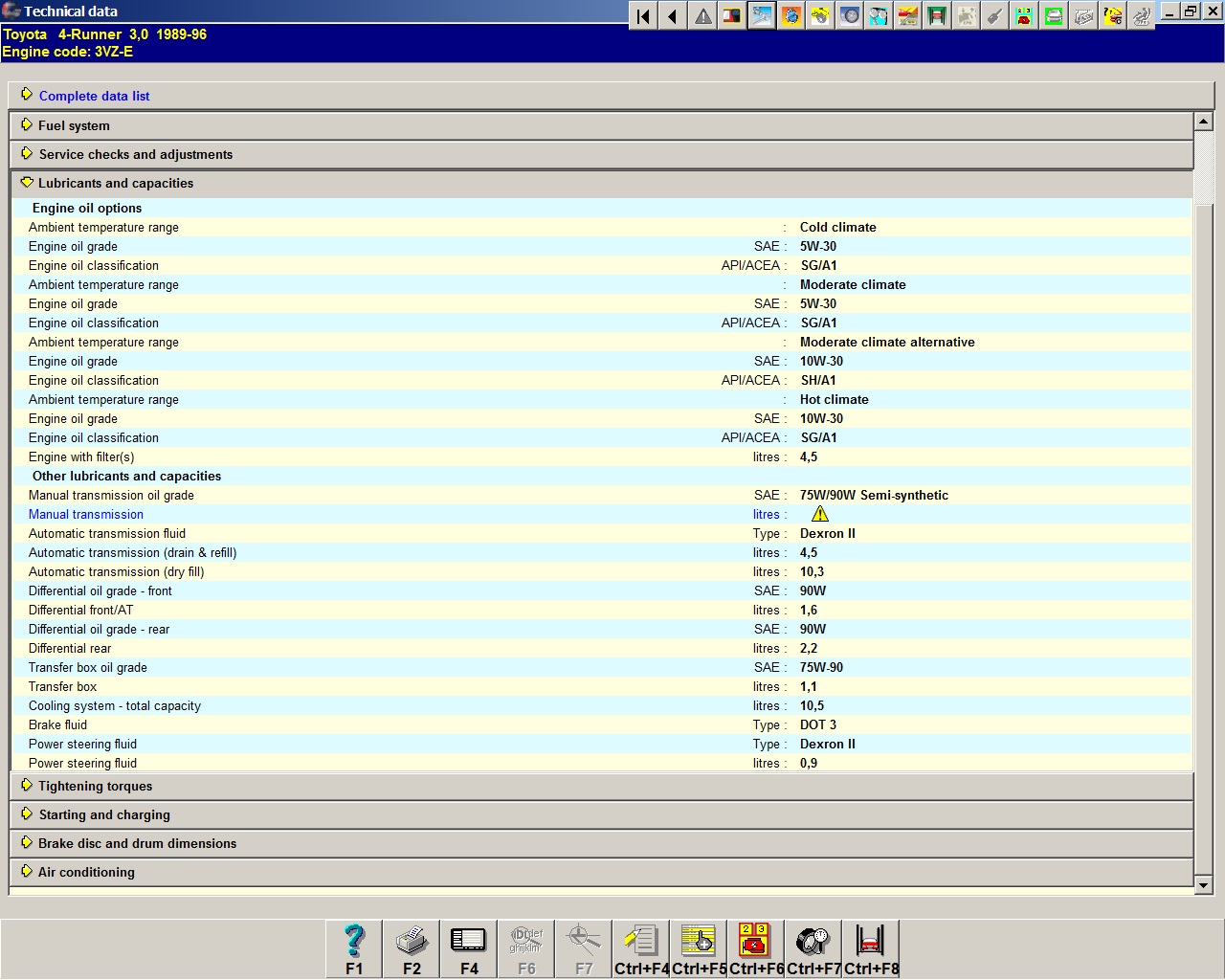1225x980 pixels.
Task: Click the back arrow toolbar icon
Action: tap(673, 16)
